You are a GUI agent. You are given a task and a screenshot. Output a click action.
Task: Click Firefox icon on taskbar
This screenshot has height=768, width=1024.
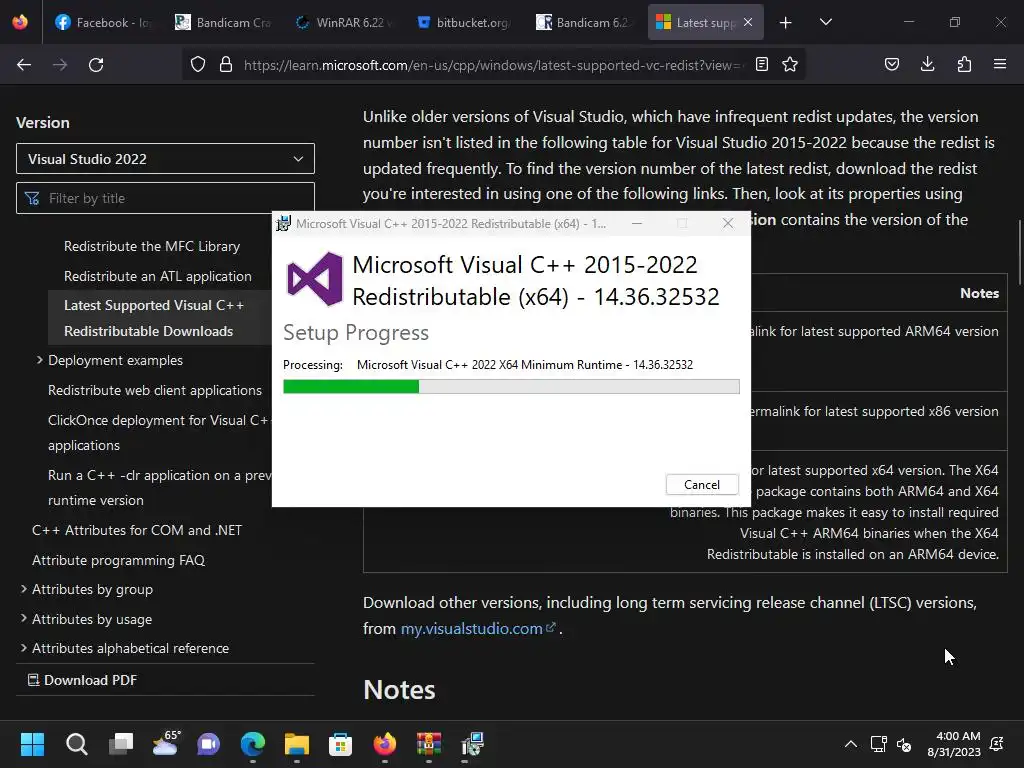(385, 744)
